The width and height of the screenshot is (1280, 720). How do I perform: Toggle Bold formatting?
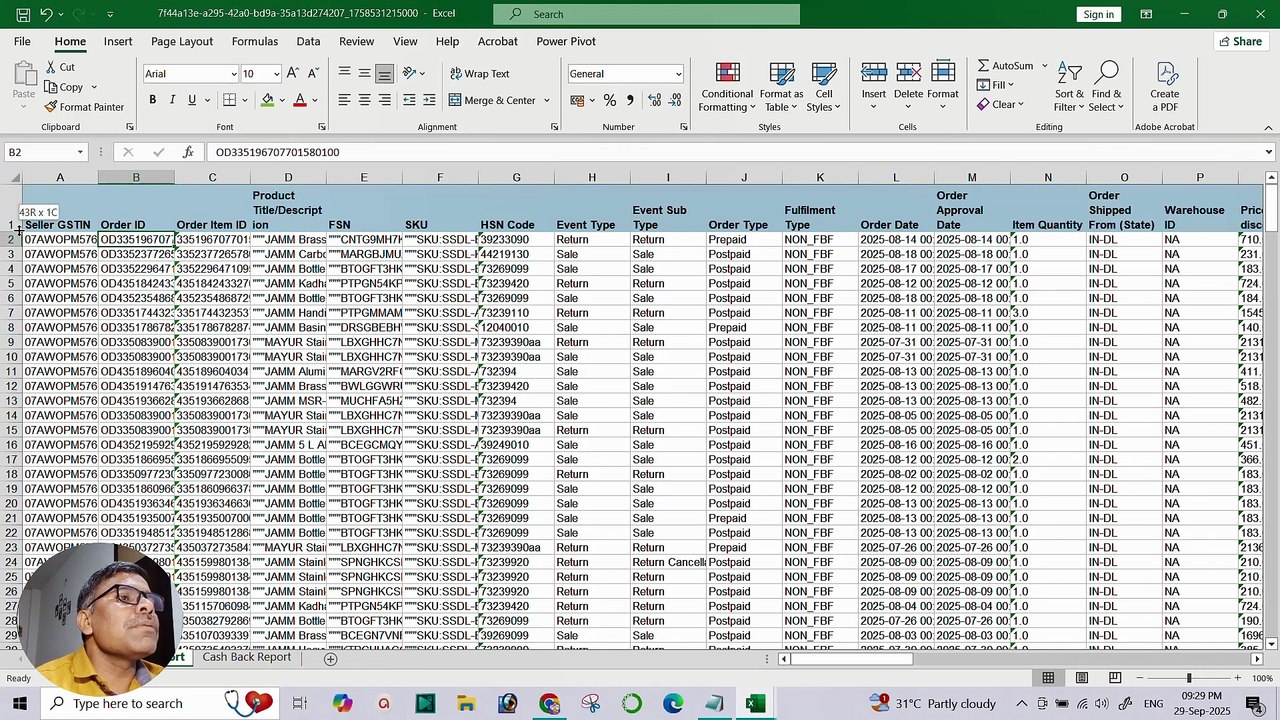pos(152,100)
